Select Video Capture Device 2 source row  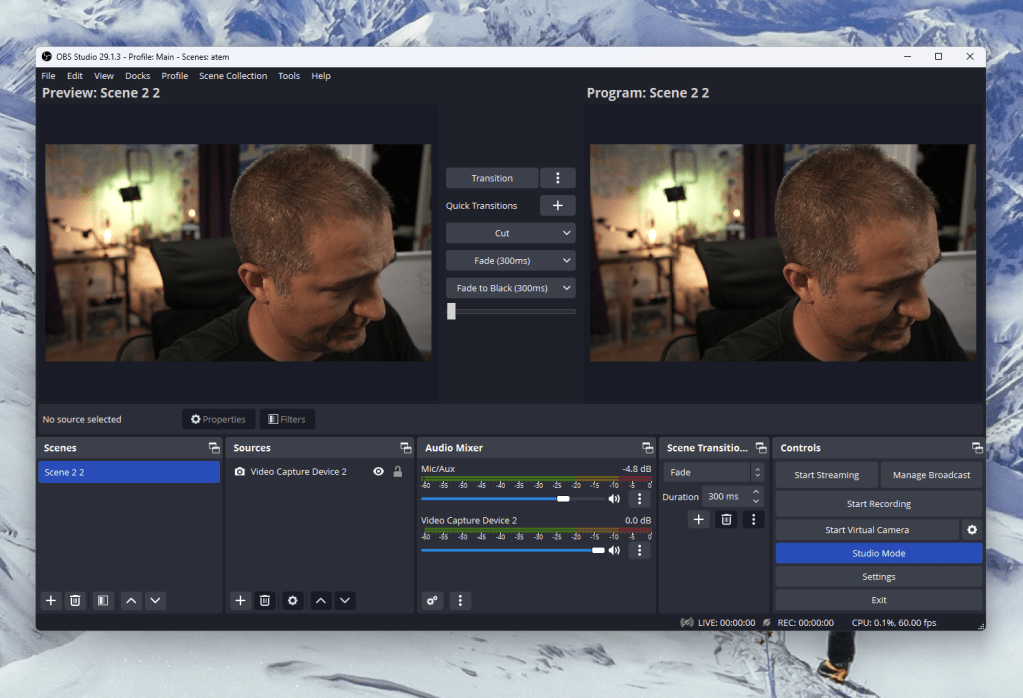click(x=319, y=472)
